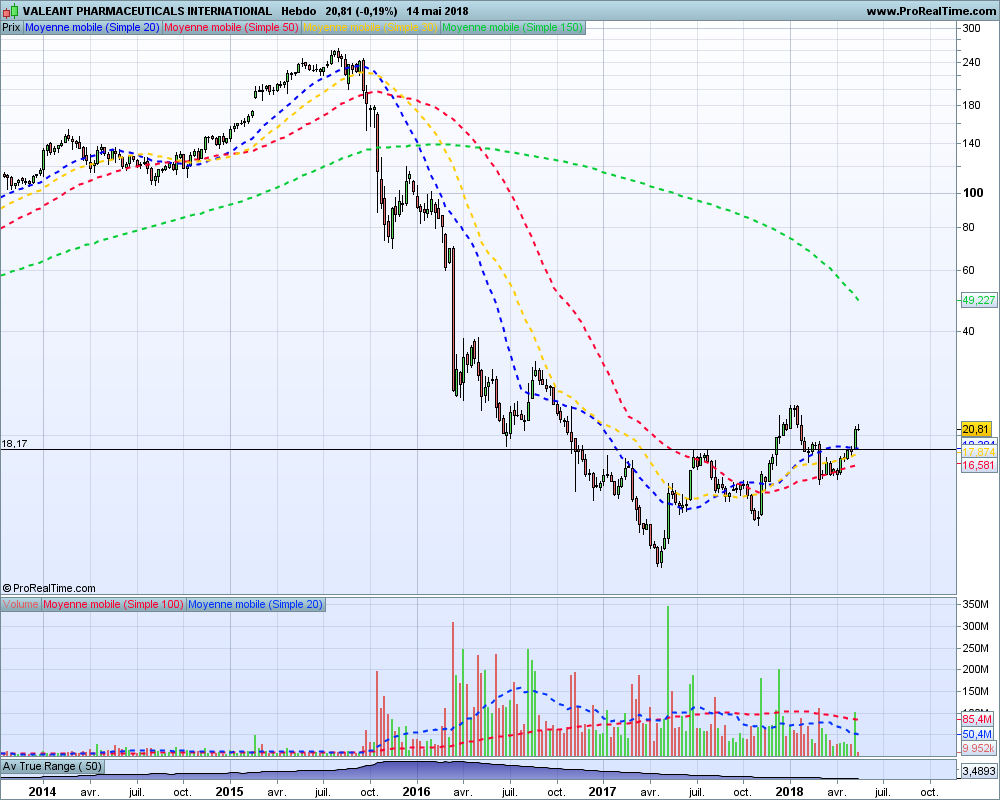Click the 9.952k volume value tag
The width and height of the screenshot is (1000, 800).
point(978,748)
